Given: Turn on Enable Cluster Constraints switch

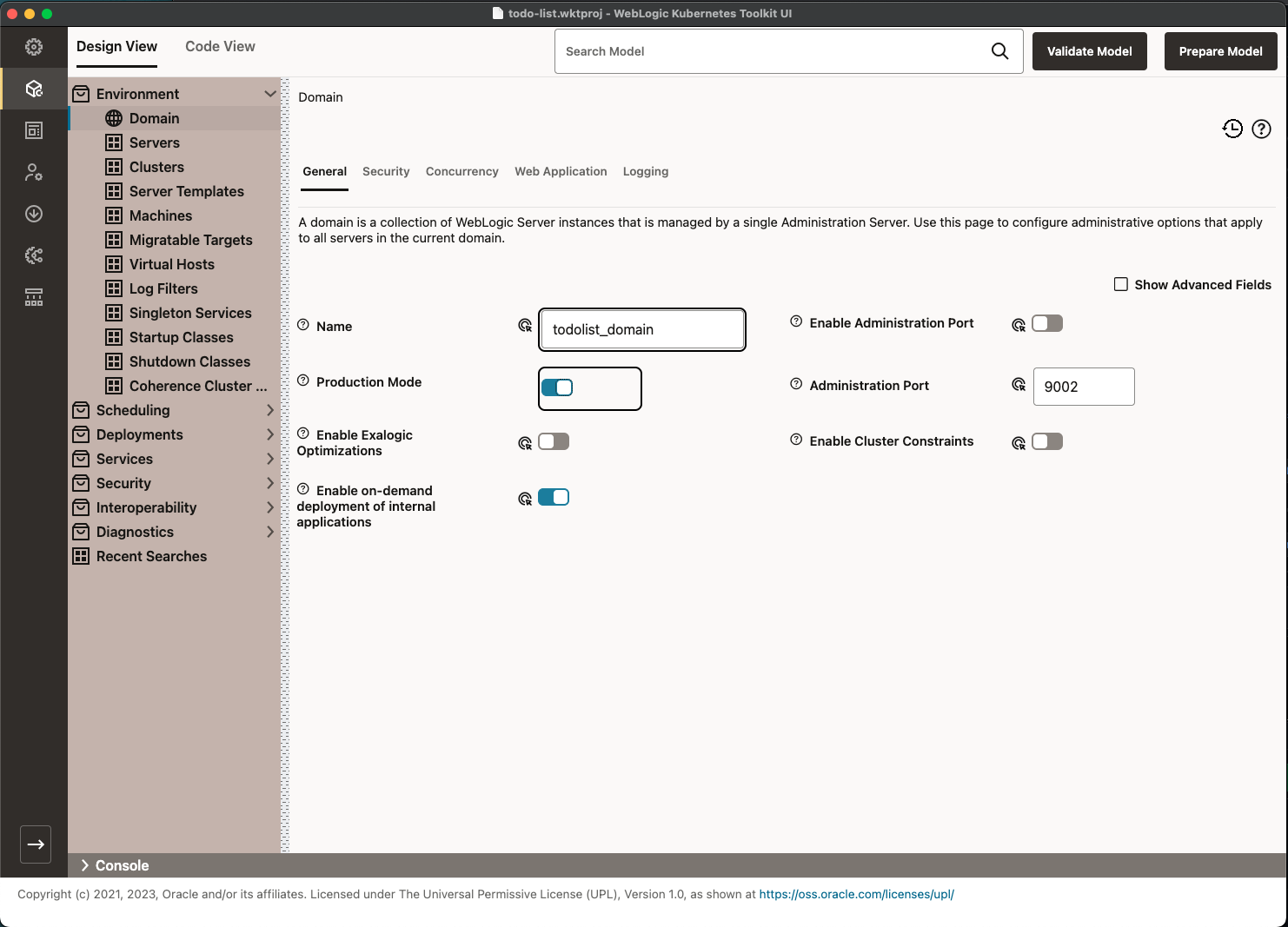Looking at the screenshot, I should pyautogui.click(x=1047, y=441).
